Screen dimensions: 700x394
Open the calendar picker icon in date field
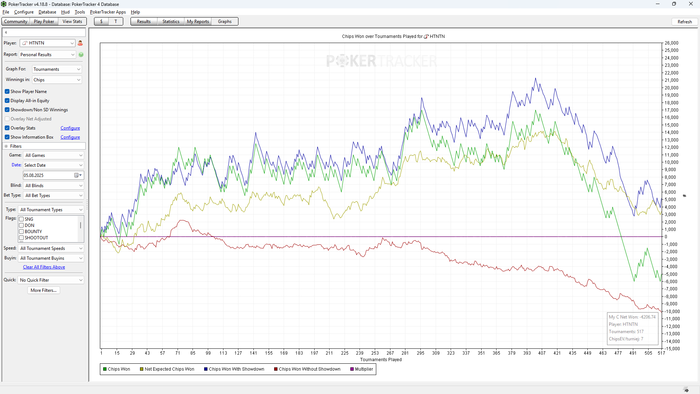click(77, 175)
